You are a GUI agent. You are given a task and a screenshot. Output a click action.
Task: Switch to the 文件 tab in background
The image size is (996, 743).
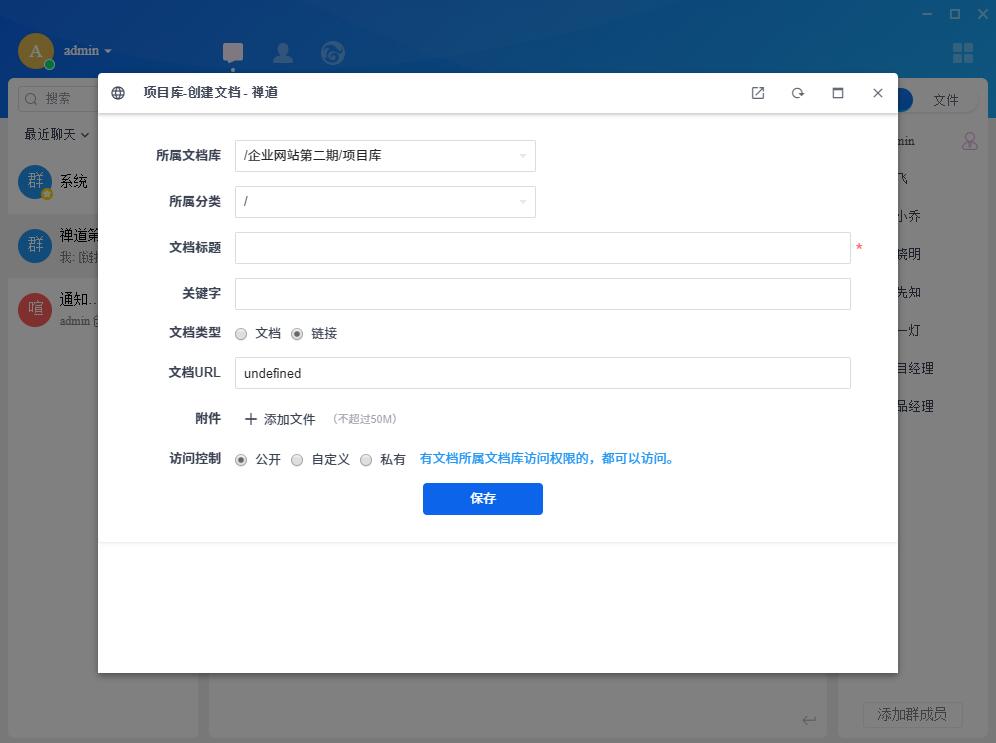click(945, 100)
